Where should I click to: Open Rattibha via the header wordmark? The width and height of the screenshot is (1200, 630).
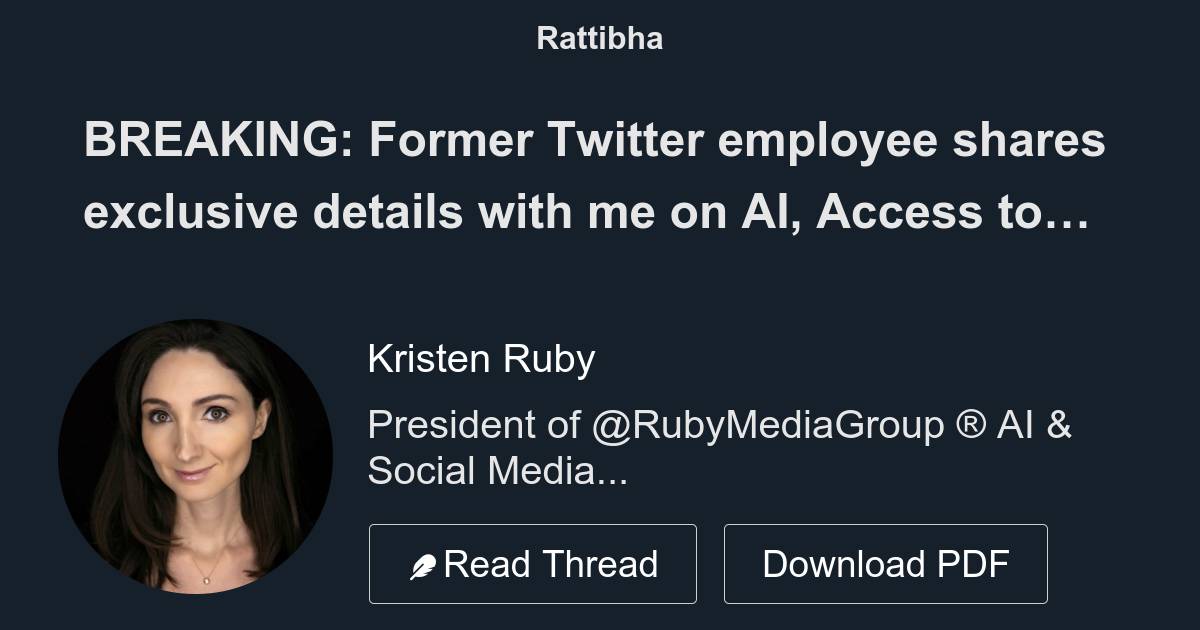click(599, 39)
